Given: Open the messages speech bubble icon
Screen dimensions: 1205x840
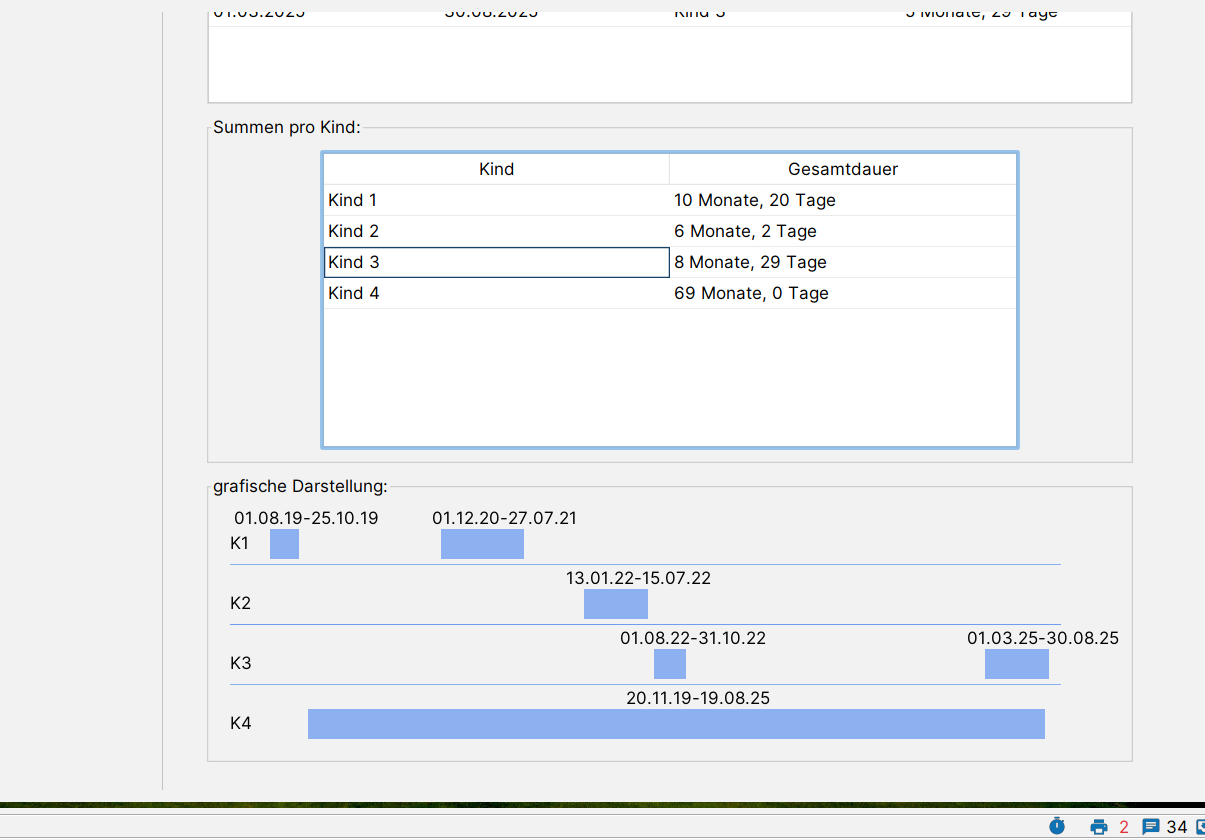Looking at the screenshot, I should 1151,827.
